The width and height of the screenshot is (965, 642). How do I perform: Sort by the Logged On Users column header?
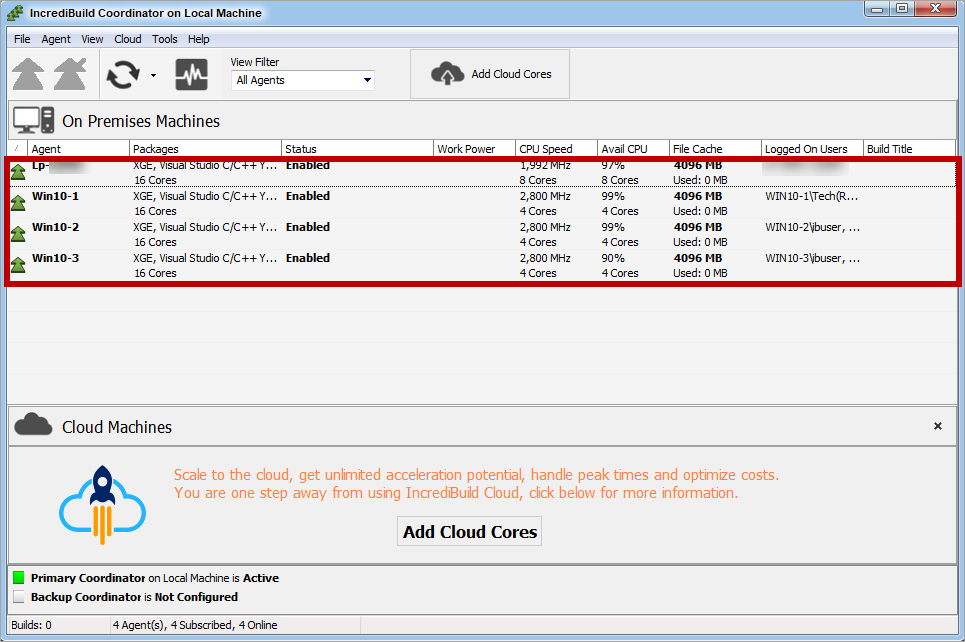tap(812, 148)
